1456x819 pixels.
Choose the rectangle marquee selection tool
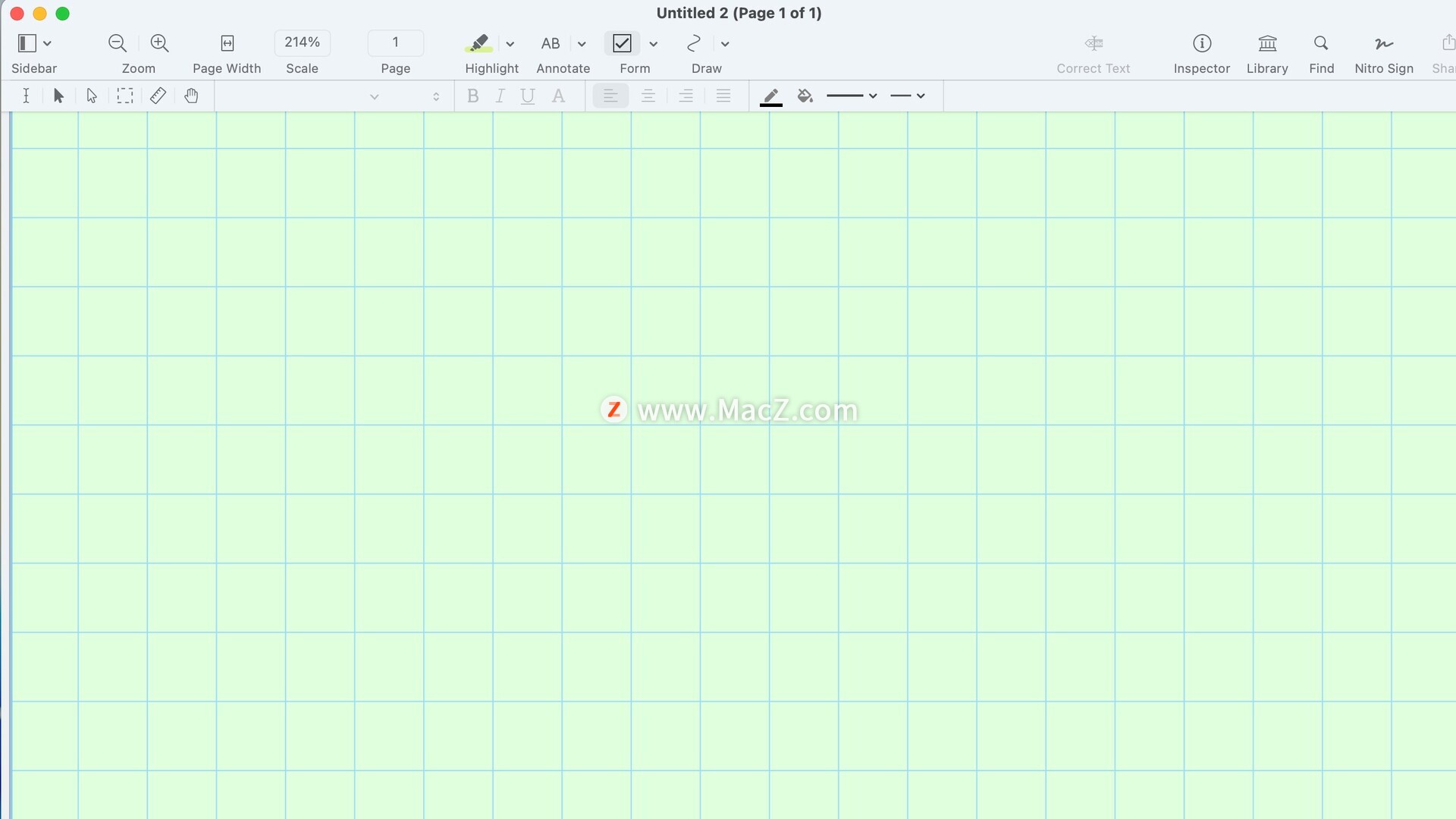tap(125, 96)
